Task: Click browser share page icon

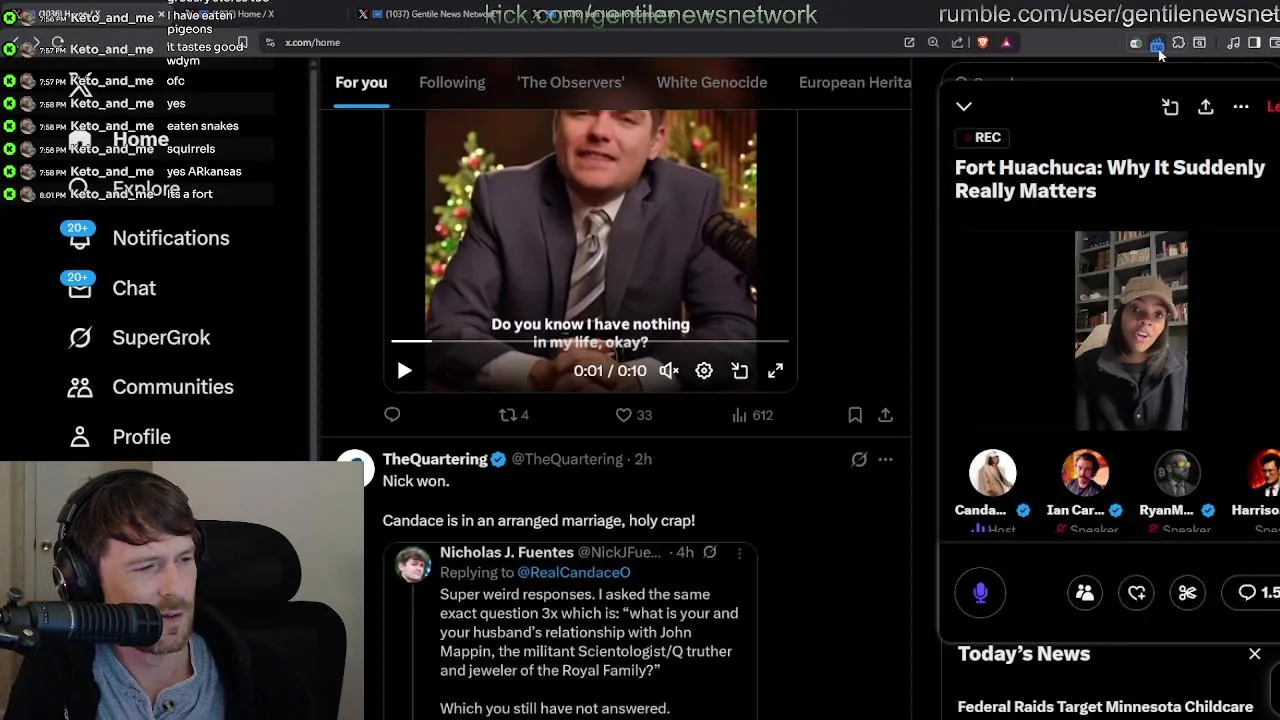Action: 958,43
